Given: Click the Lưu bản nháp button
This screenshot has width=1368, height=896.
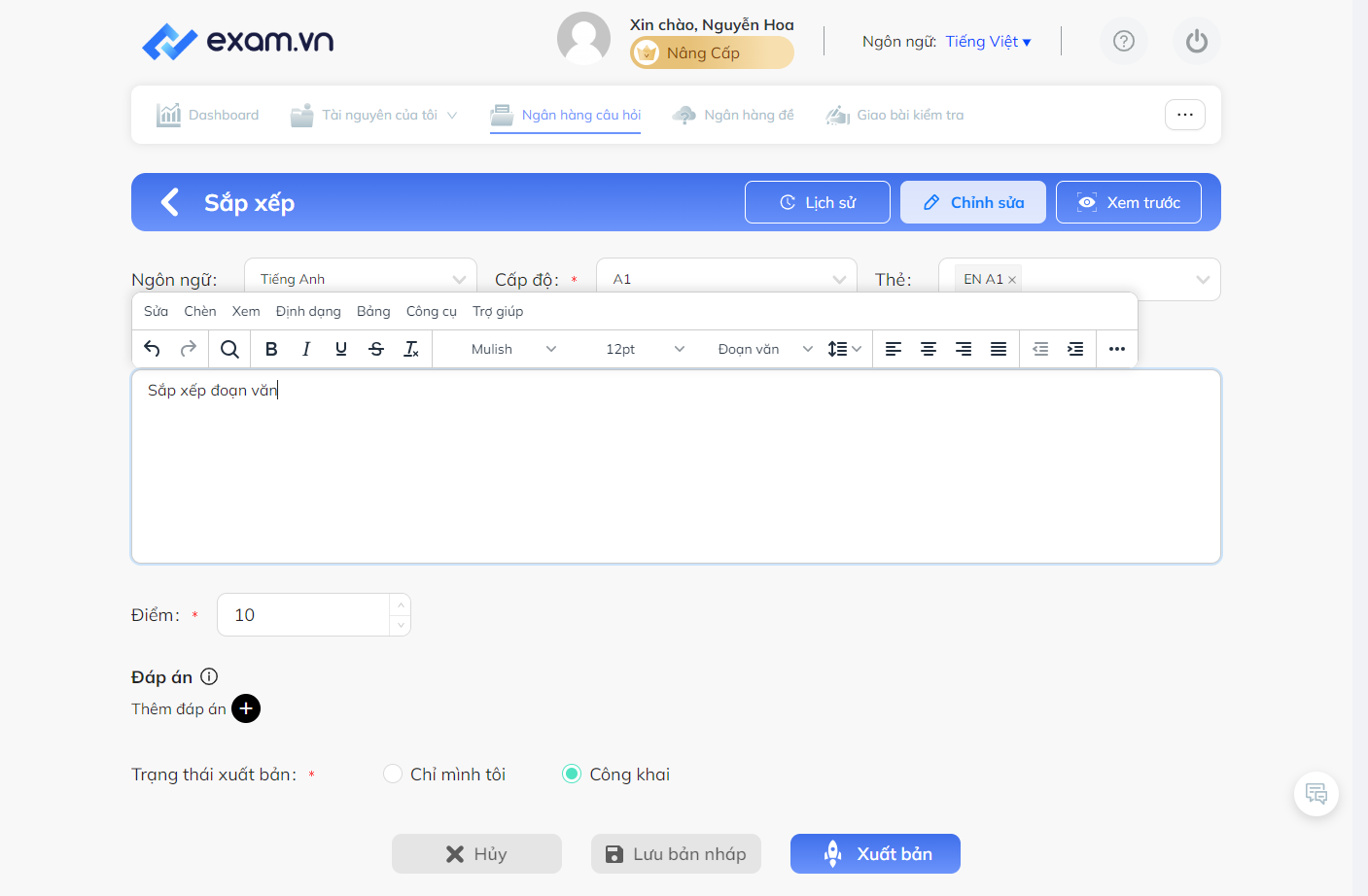Looking at the screenshot, I should click(676, 853).
